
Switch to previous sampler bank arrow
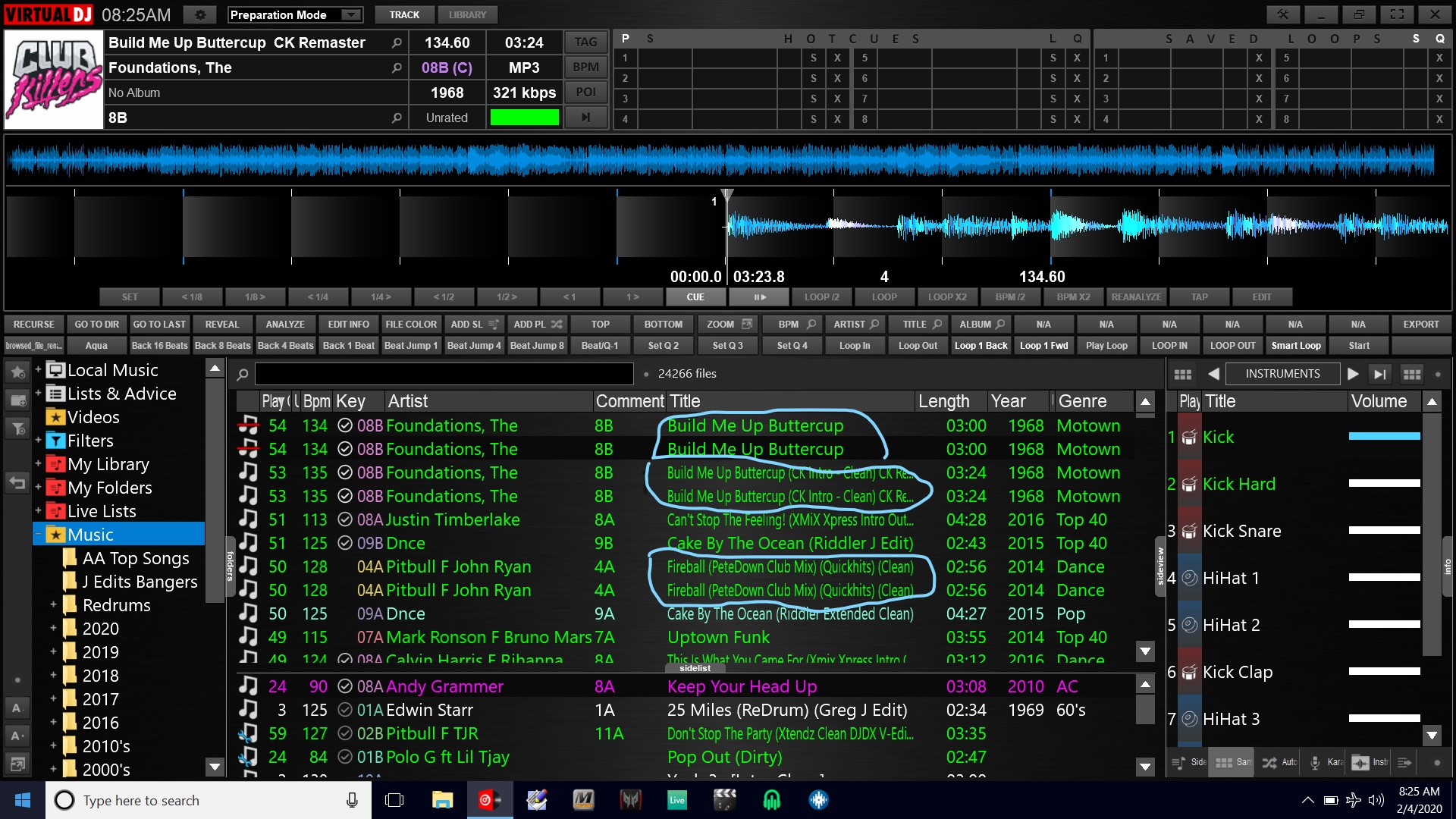click(x=1213, y=374)
